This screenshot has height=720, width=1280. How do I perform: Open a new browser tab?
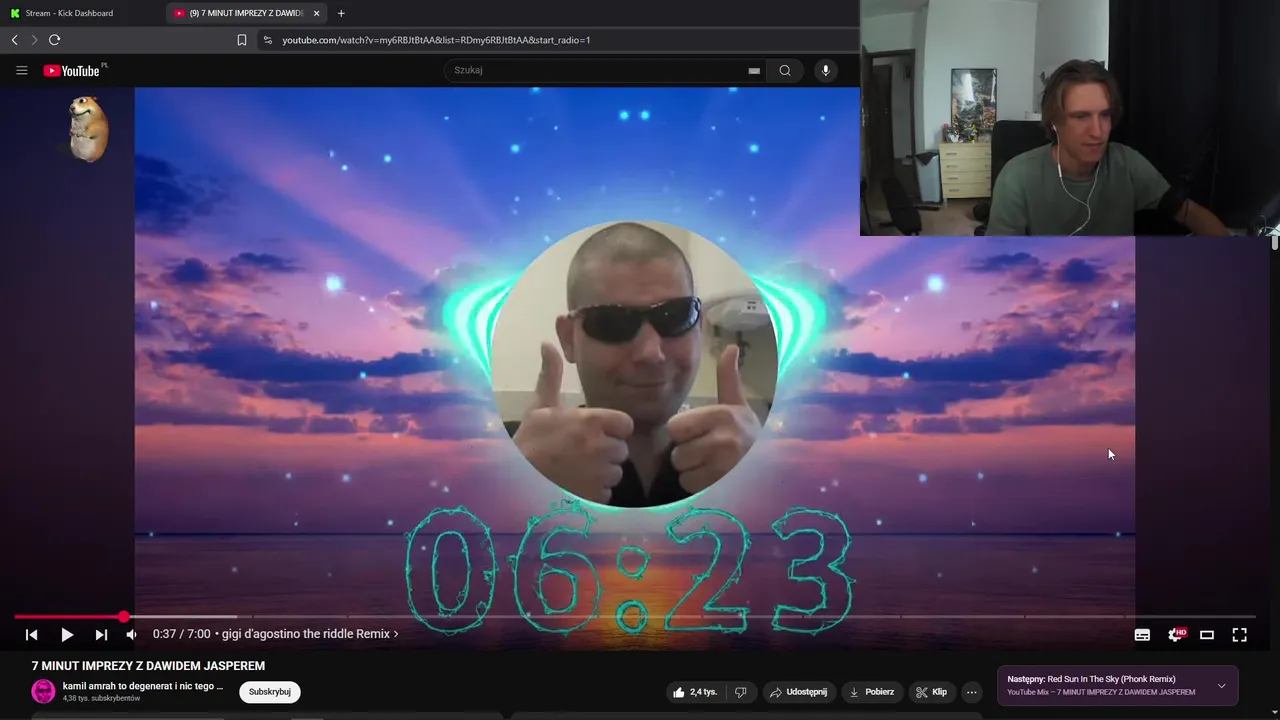coord(341,13)
